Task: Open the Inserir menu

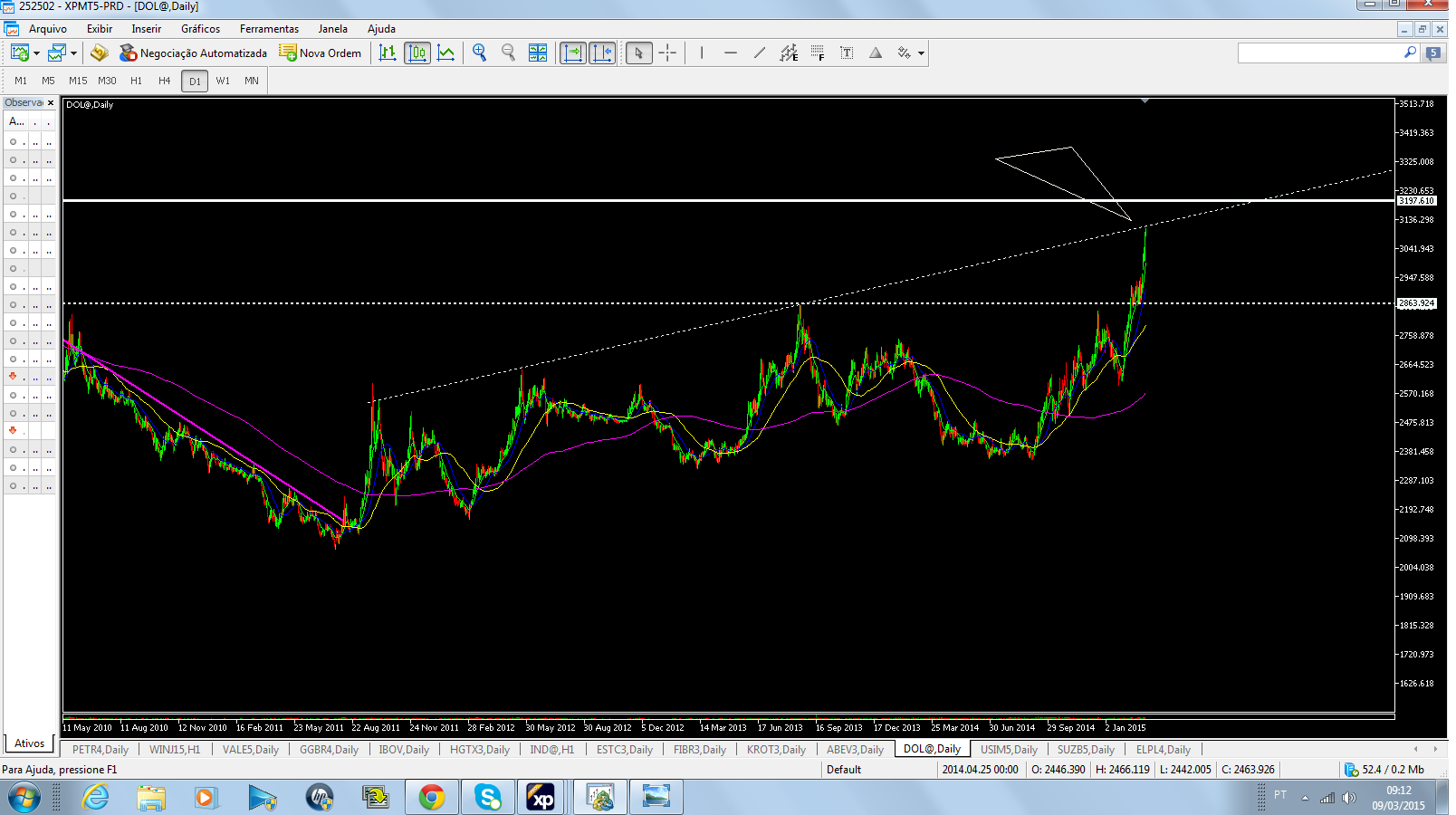Action: [x=146, y=29]
